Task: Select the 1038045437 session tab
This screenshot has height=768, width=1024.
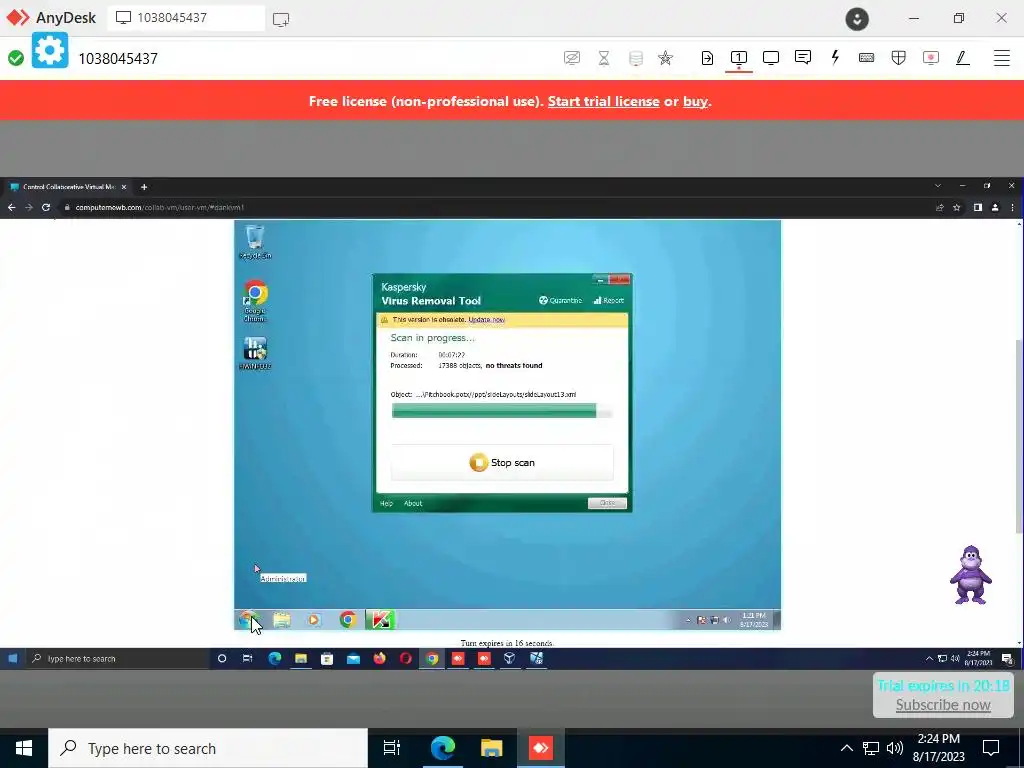Action: click(x=186, y=18)
